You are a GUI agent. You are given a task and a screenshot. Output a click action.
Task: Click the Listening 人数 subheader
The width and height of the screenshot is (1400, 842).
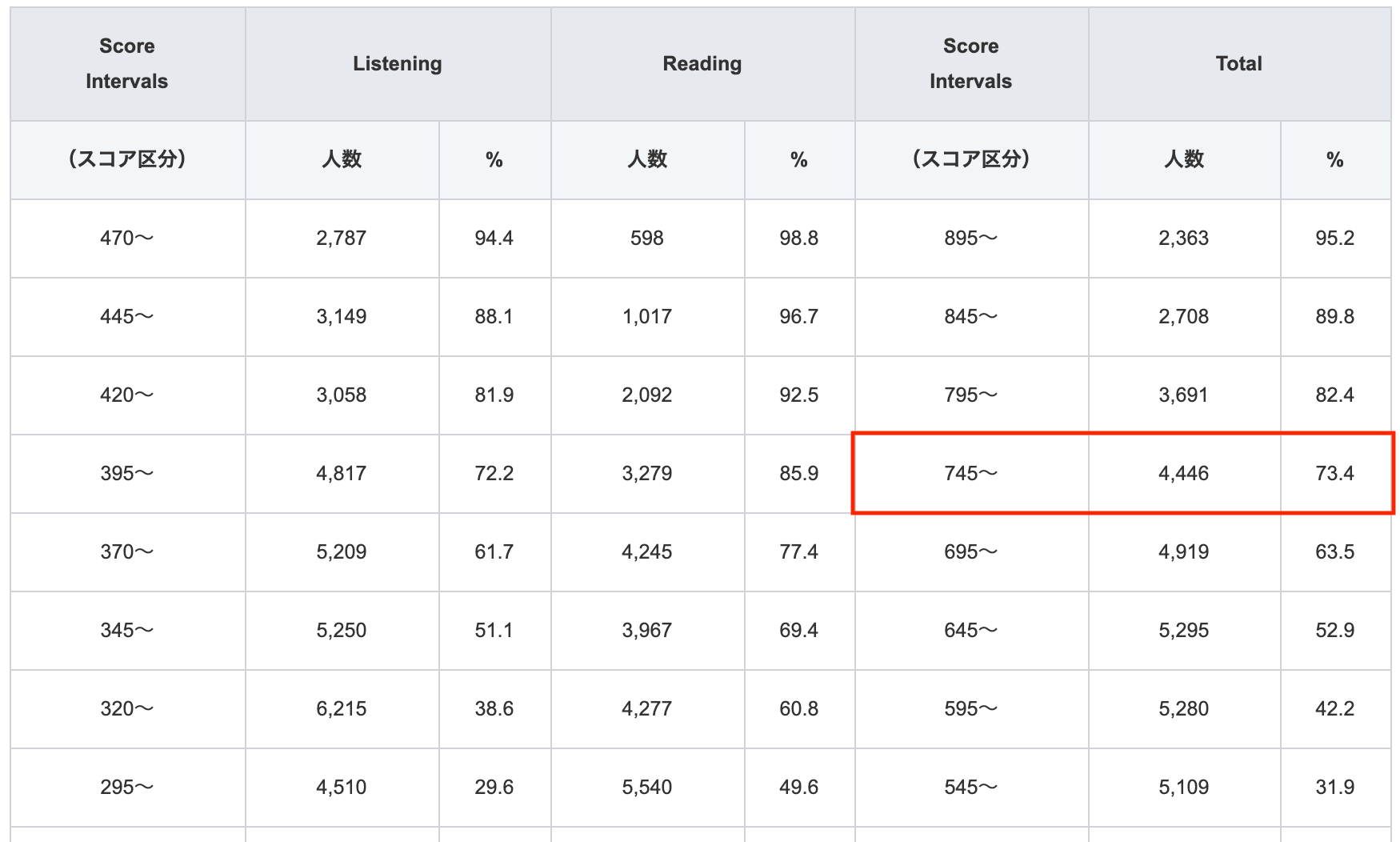[x=342, y=159]
